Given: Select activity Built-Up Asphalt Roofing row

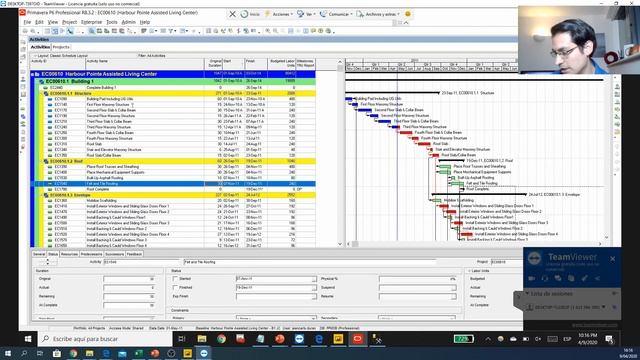Looking at the screenshot, I should point(173,178).
